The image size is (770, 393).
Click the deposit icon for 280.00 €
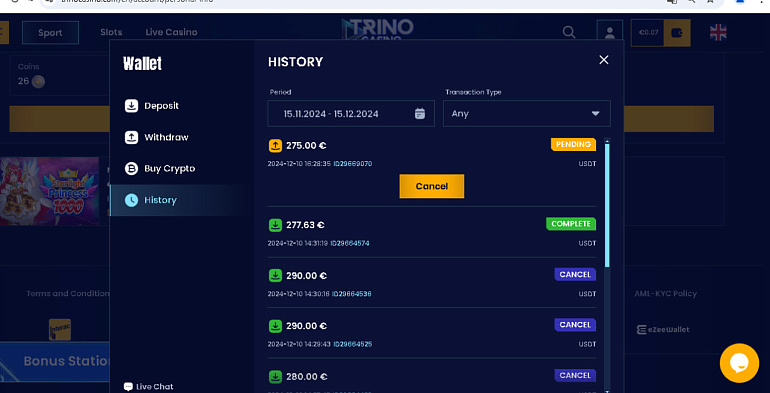275,377
